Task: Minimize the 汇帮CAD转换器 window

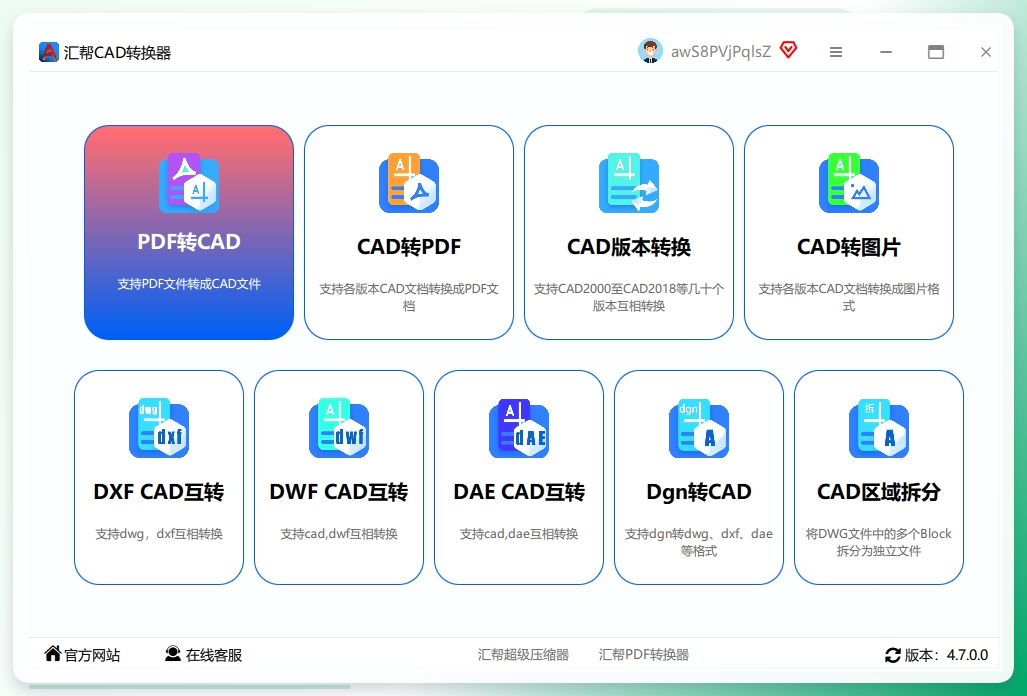Action: coord(886,52)
